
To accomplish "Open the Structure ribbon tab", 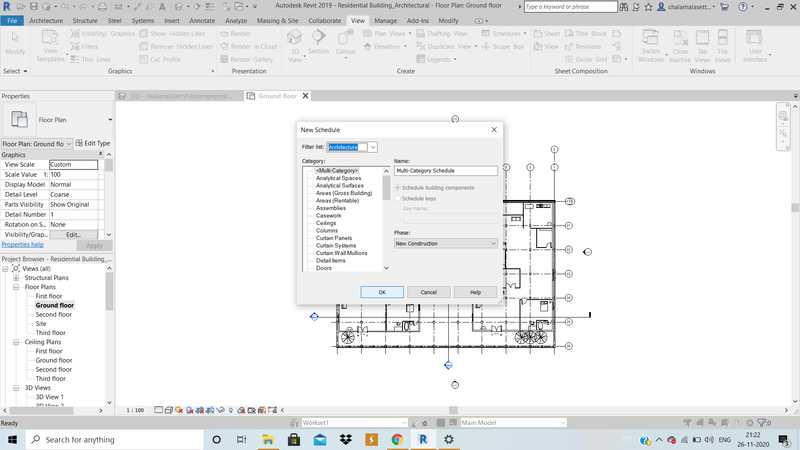I will 85,21.
